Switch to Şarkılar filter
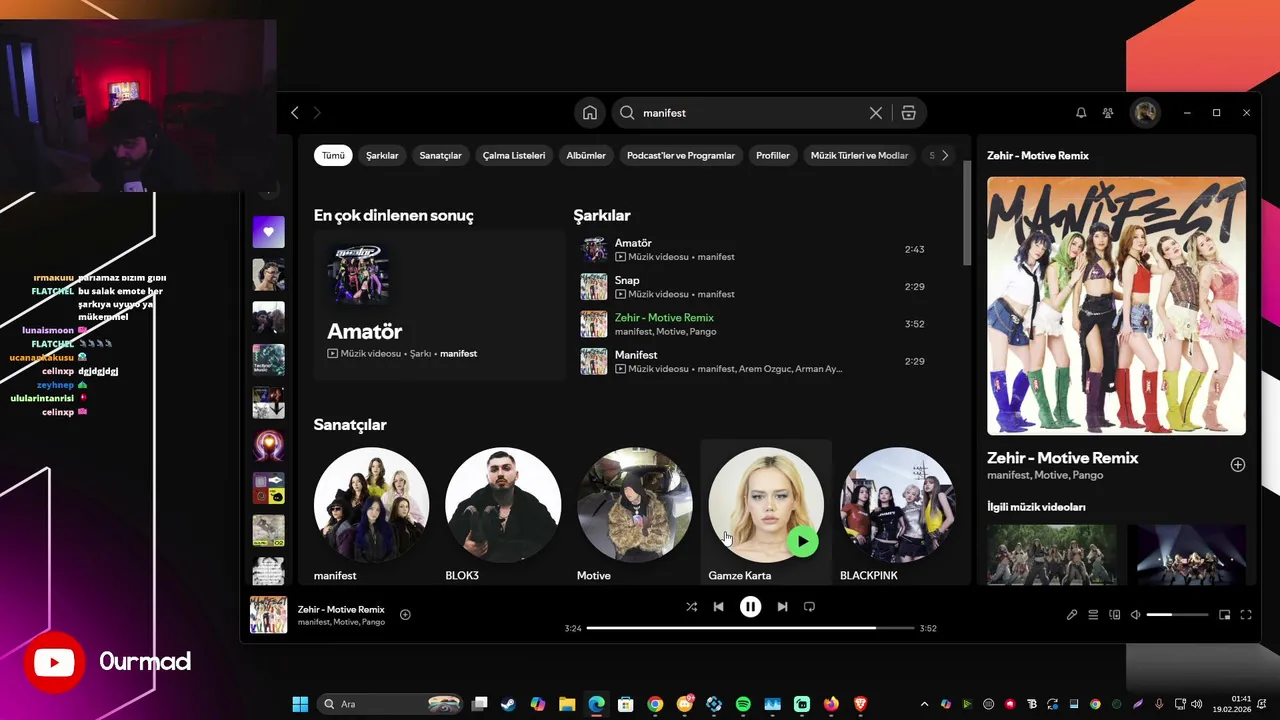 click(x=382, y=155)
